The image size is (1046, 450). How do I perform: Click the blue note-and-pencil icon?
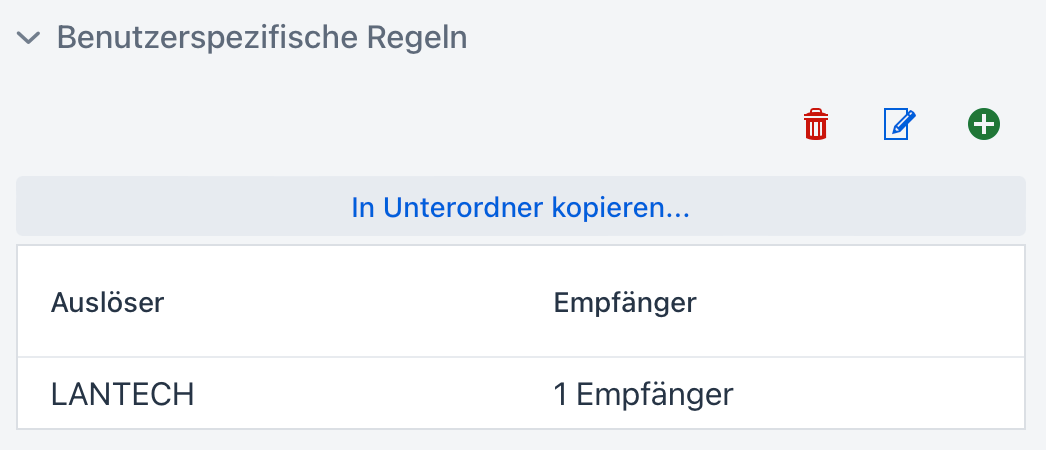[900, 125]
